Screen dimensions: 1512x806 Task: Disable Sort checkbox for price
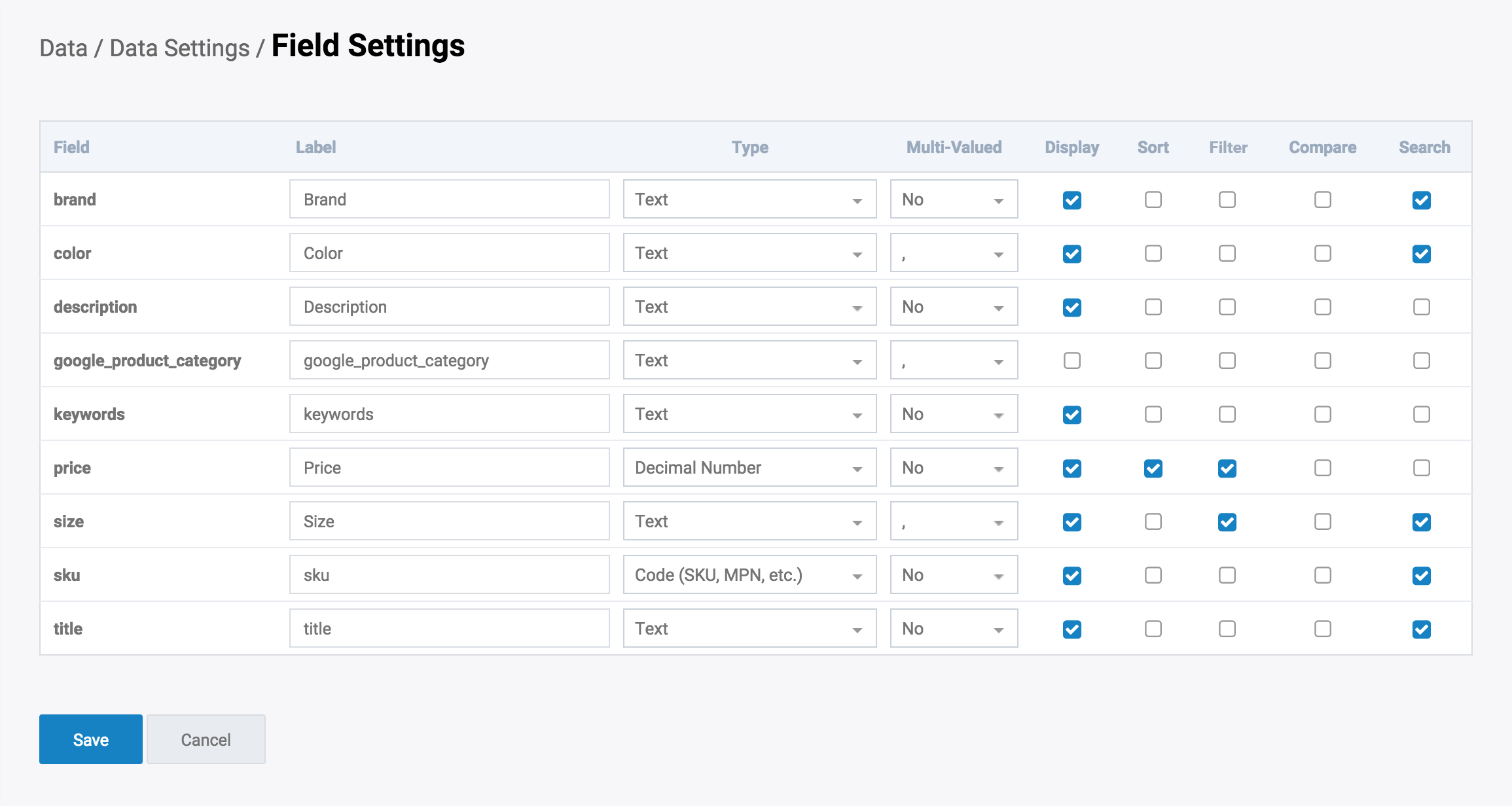click(x=1153, y=468)
